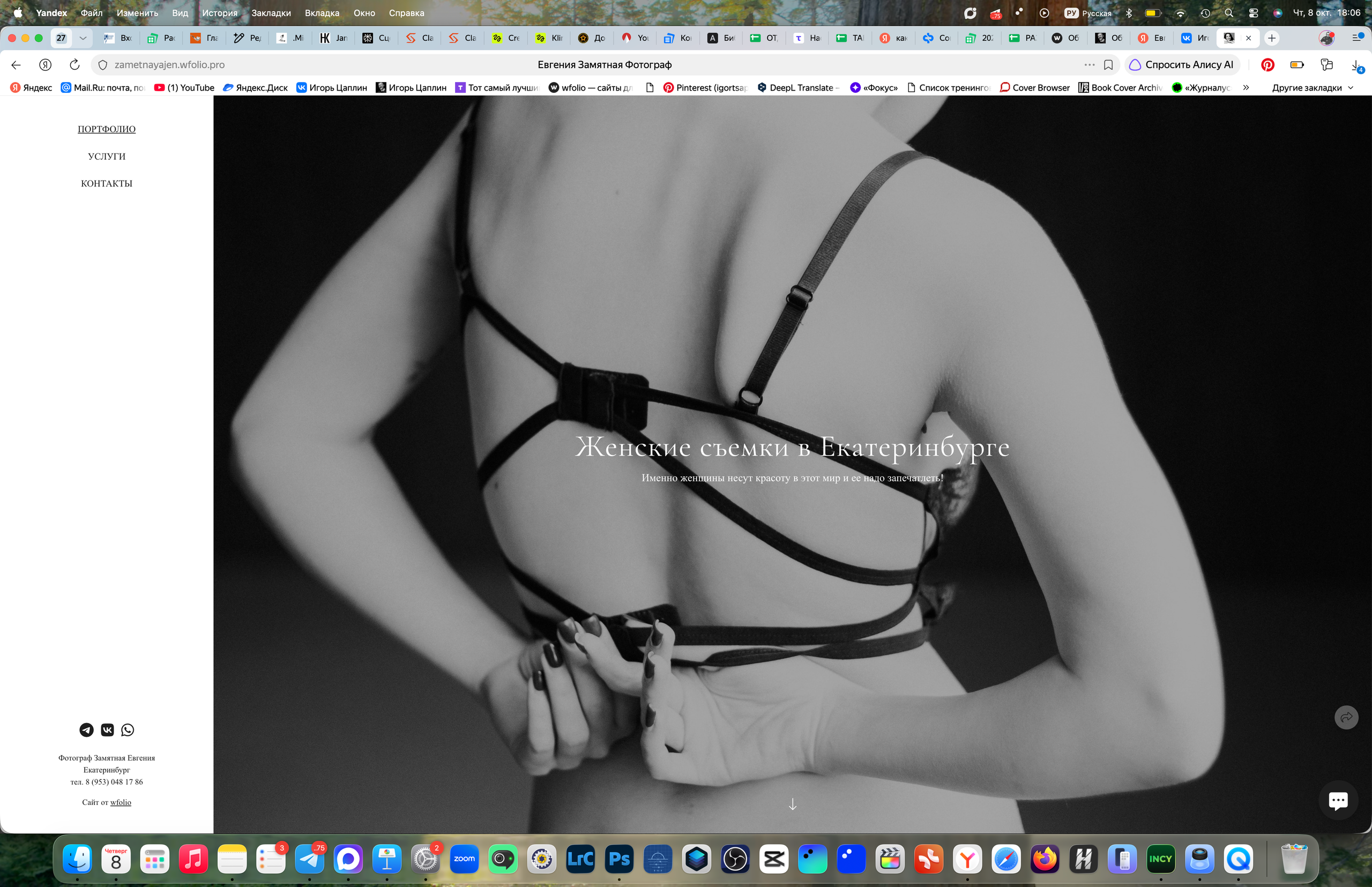Open the chat widget bubble
The width and height of the screenshot is (1372, 887).
pos(1338,800)
